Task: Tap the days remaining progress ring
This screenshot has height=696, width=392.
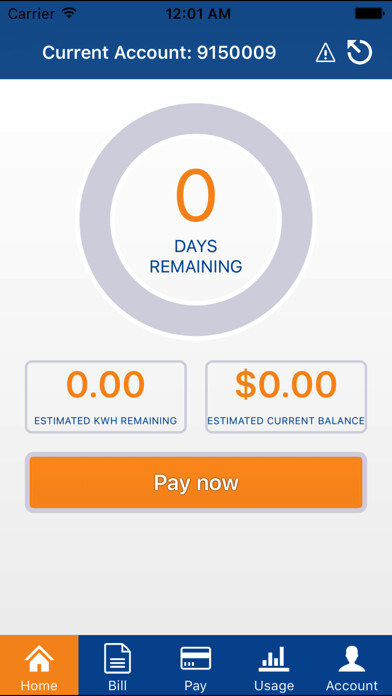Action: (196, 220)
